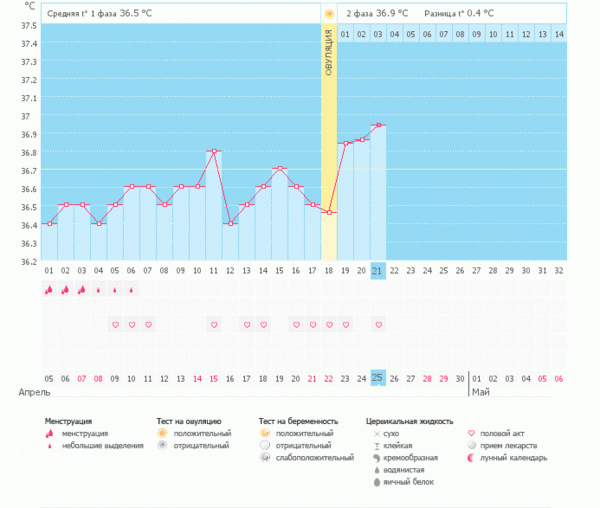This screenshot has width=600, height=508.
Task: Click the ovulation sun icon in the header
Action: pyautogui.click(x=329, y=14)
